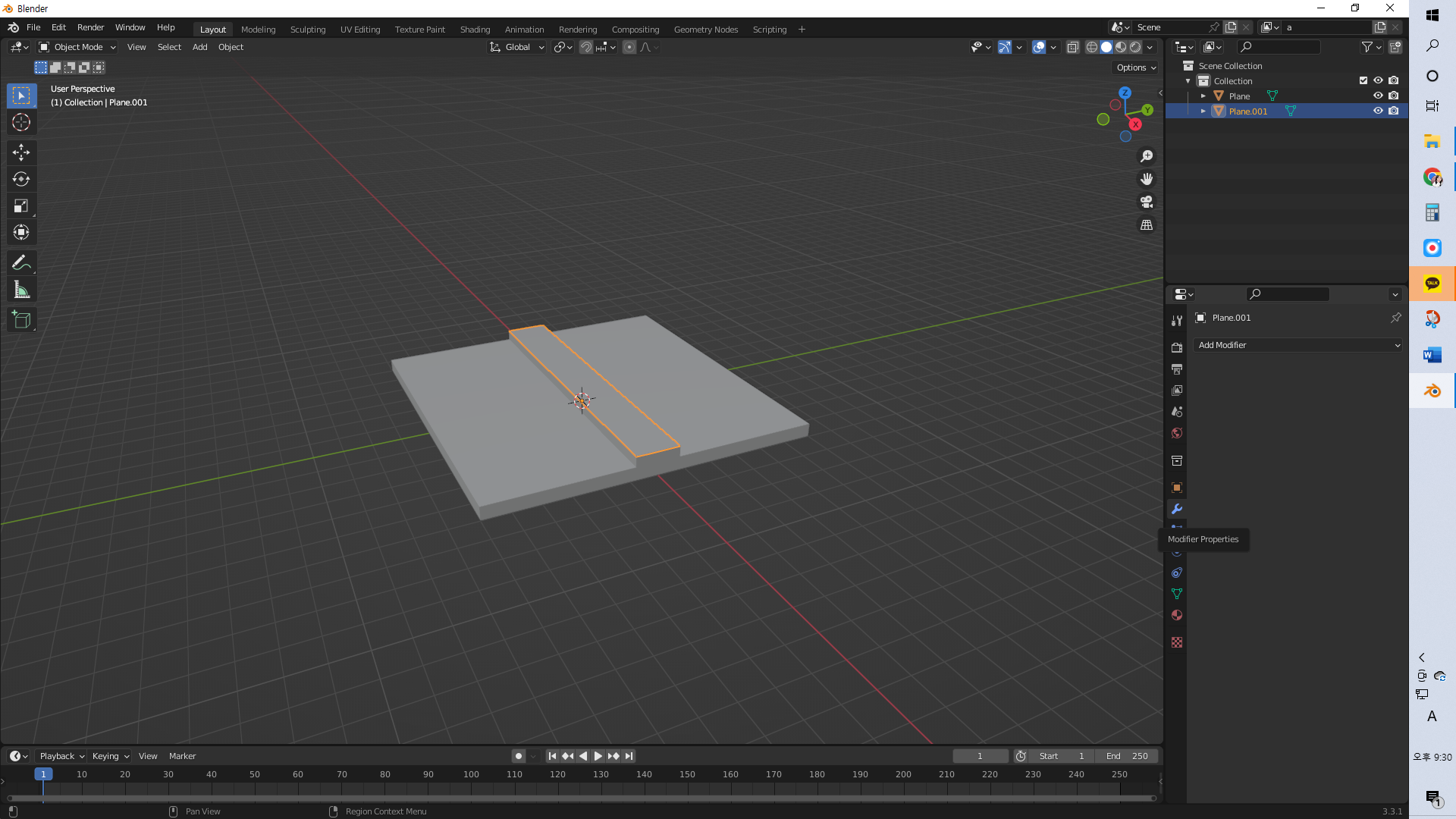The height and width of the screenshot is (819, 1456).
Task: Open Material Properties tab icon
Action: point(1177,615)
